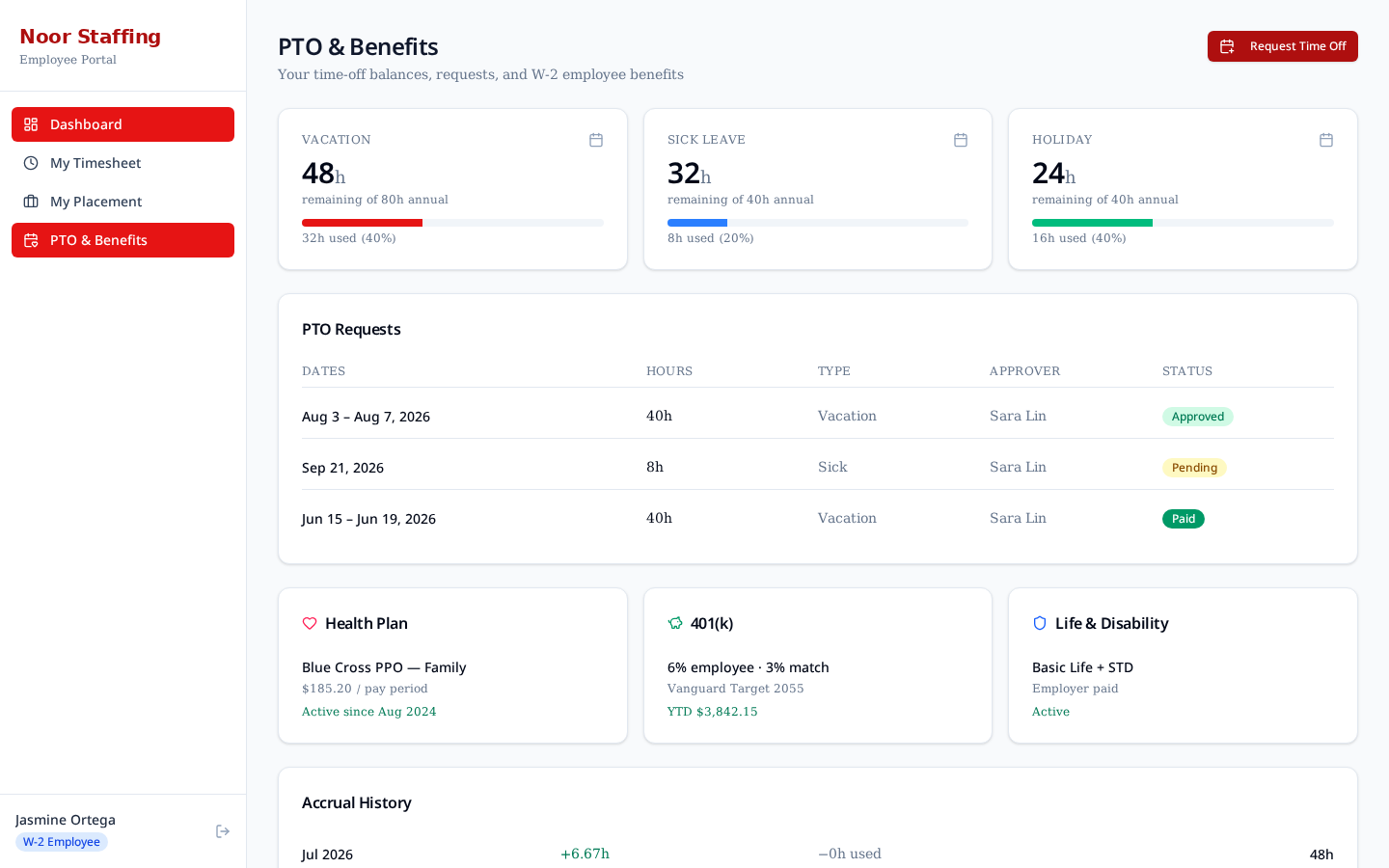Screen dimensions: 1389x868
Task: Click 'YTD $3,842.15' text
Action: (x=712, y=712)
